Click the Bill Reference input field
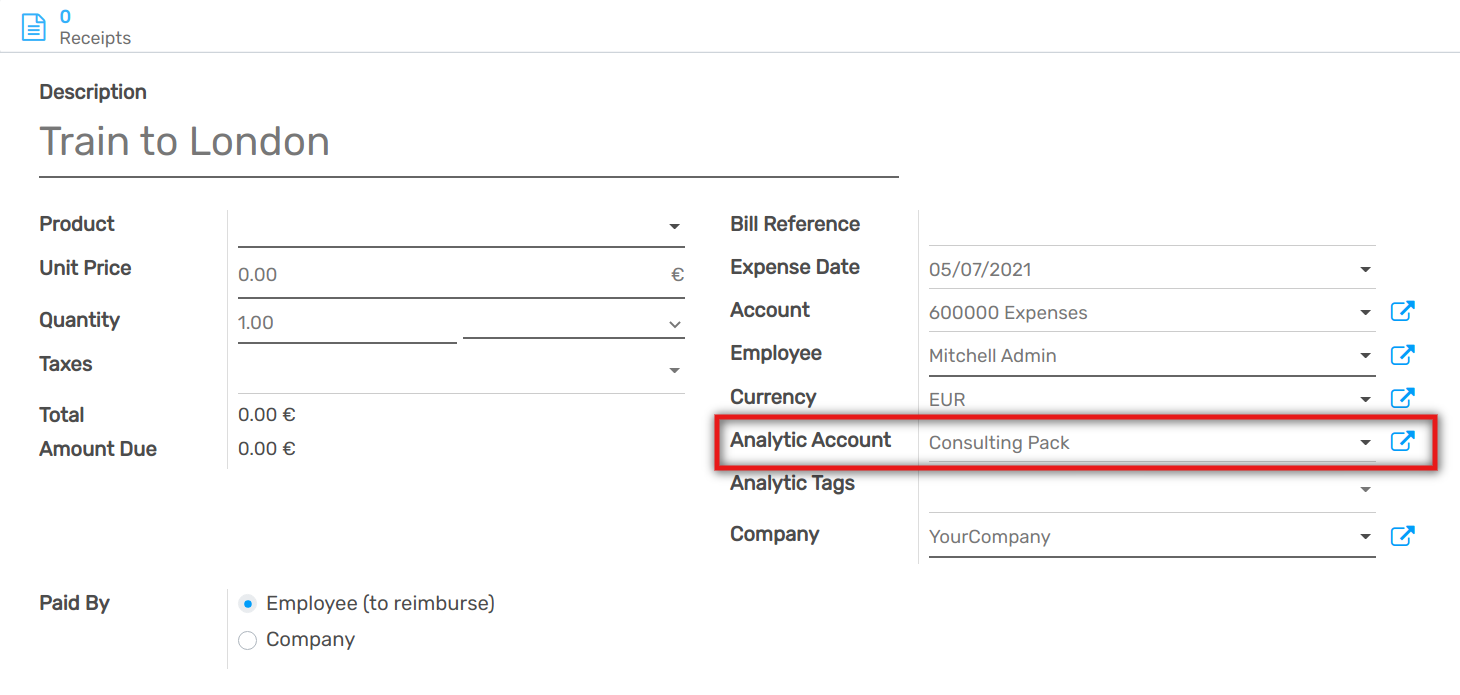Image resolution: width=1460 pixels, height=695 pixels. tap(1150, 225)
